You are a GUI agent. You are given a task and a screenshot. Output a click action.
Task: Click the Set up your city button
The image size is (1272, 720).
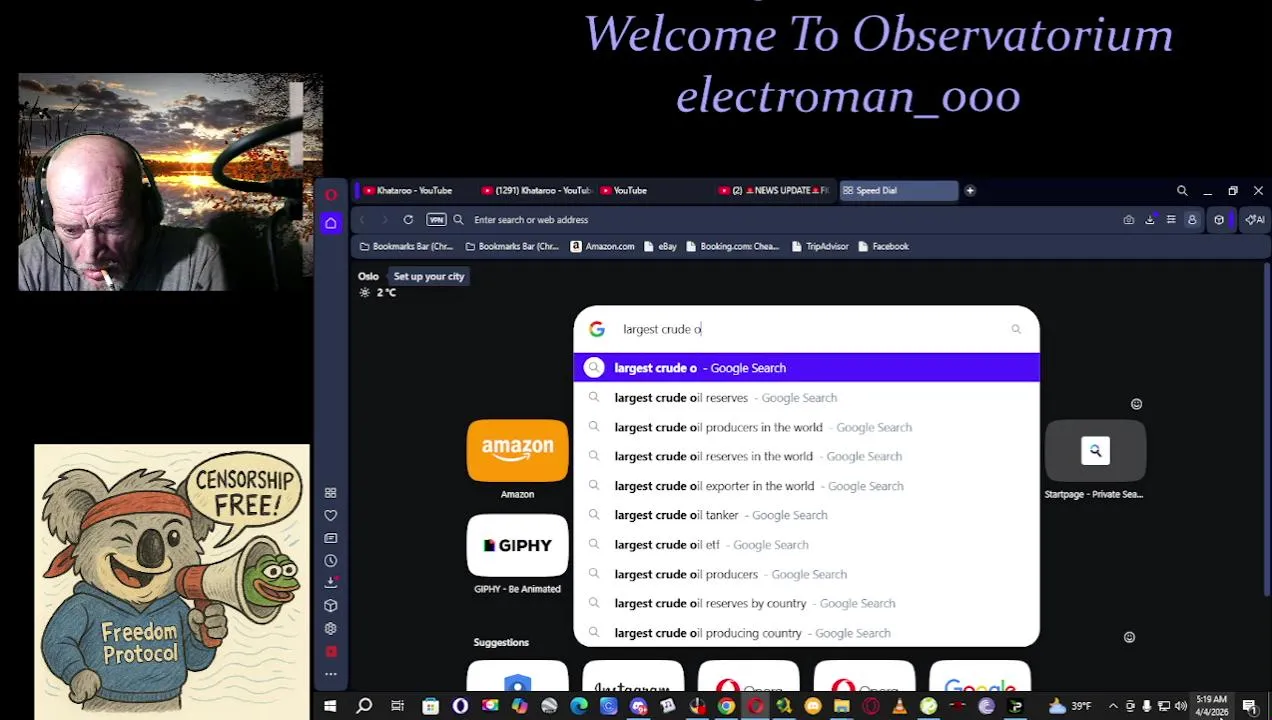(429, 277)
